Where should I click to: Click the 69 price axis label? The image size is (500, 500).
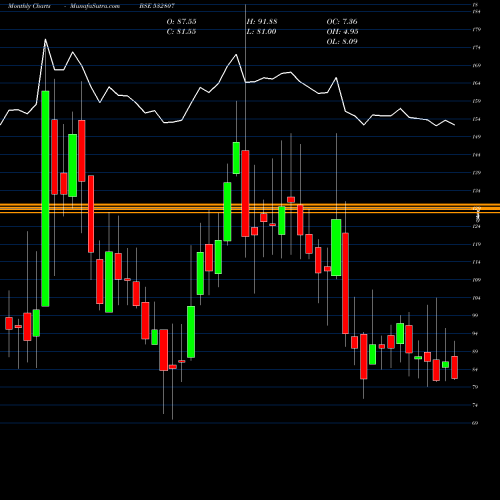(476, 423)
